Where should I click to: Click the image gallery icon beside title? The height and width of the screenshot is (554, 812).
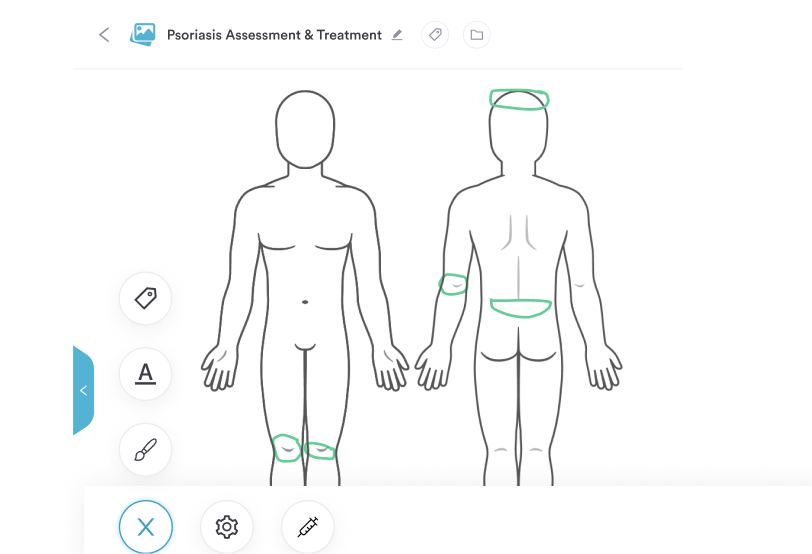coord(142,34)
